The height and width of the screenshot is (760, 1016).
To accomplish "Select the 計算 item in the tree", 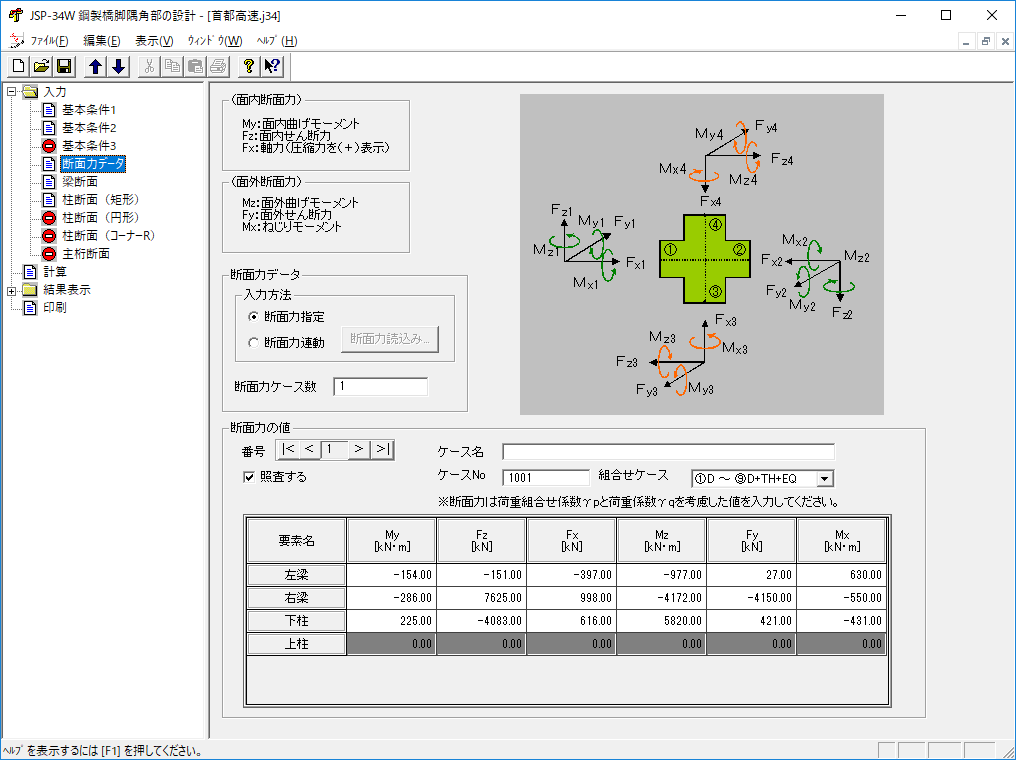I will pyautogui.click(x=55, y=272).
